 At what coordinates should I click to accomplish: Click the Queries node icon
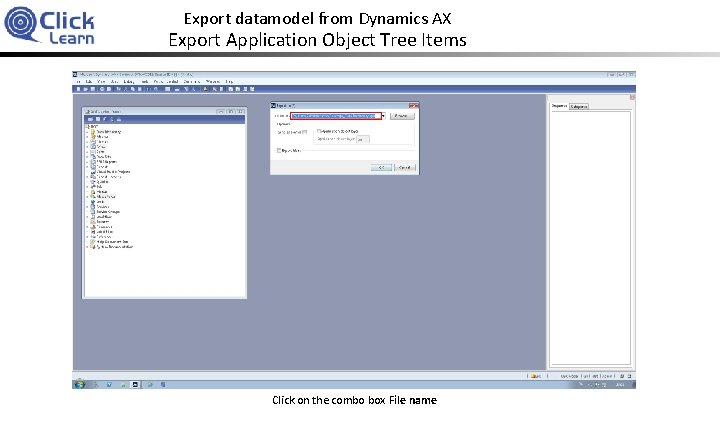[x=93, y=182]
